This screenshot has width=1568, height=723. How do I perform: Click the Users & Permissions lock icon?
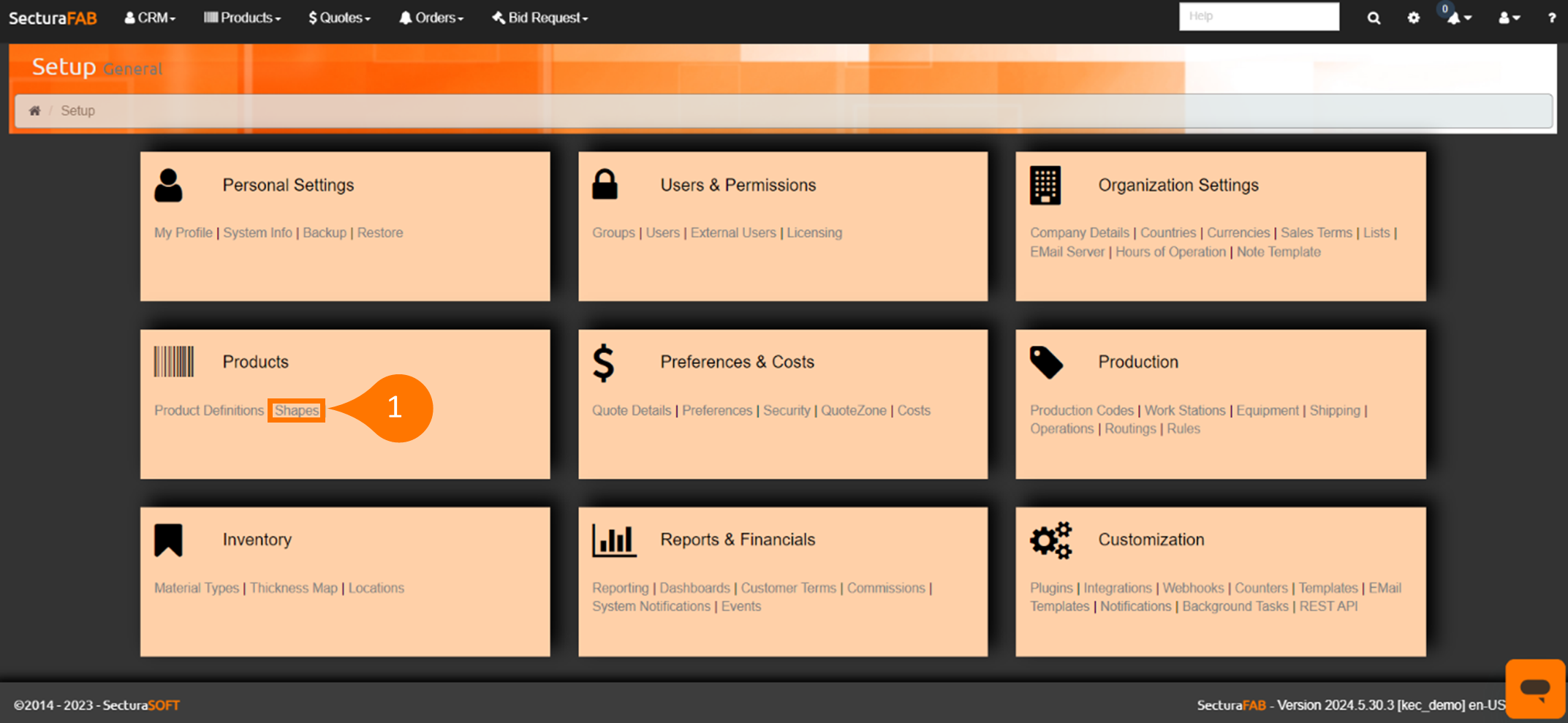[x=605, y=185]
